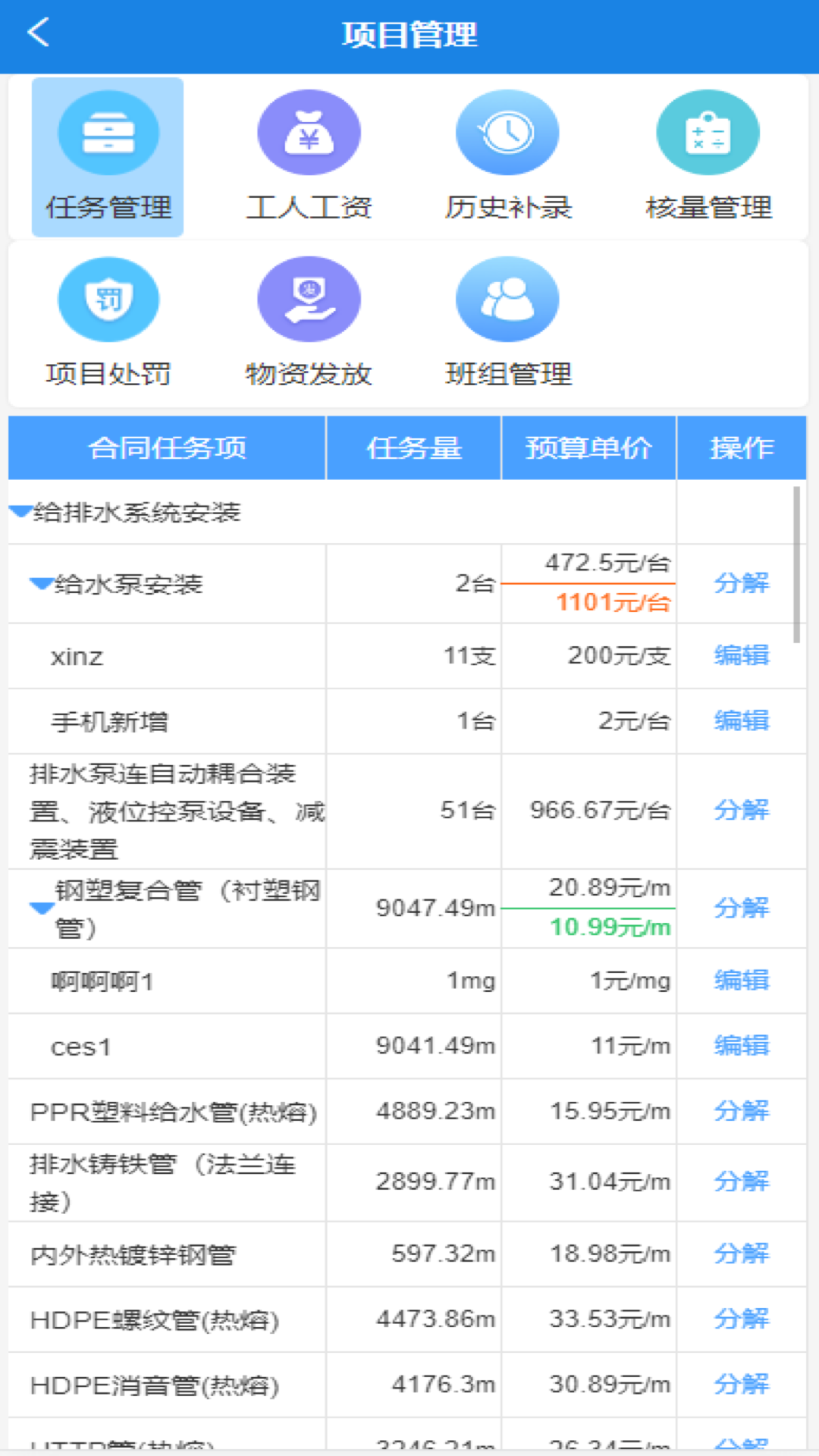Click the table's vertical scrollbar

(x=796, y=565)
